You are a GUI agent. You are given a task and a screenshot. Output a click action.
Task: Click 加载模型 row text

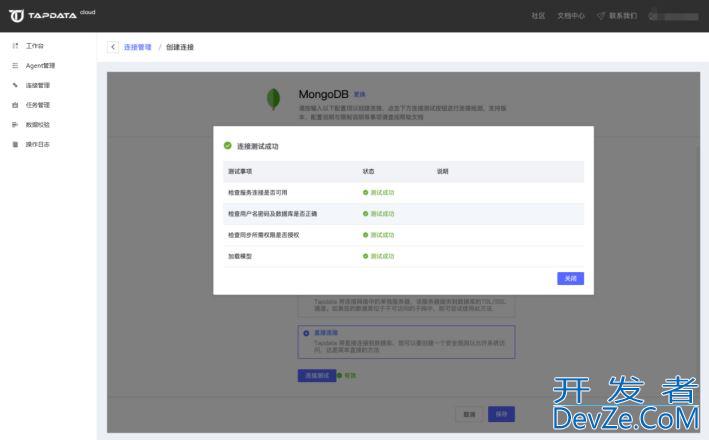240,256
